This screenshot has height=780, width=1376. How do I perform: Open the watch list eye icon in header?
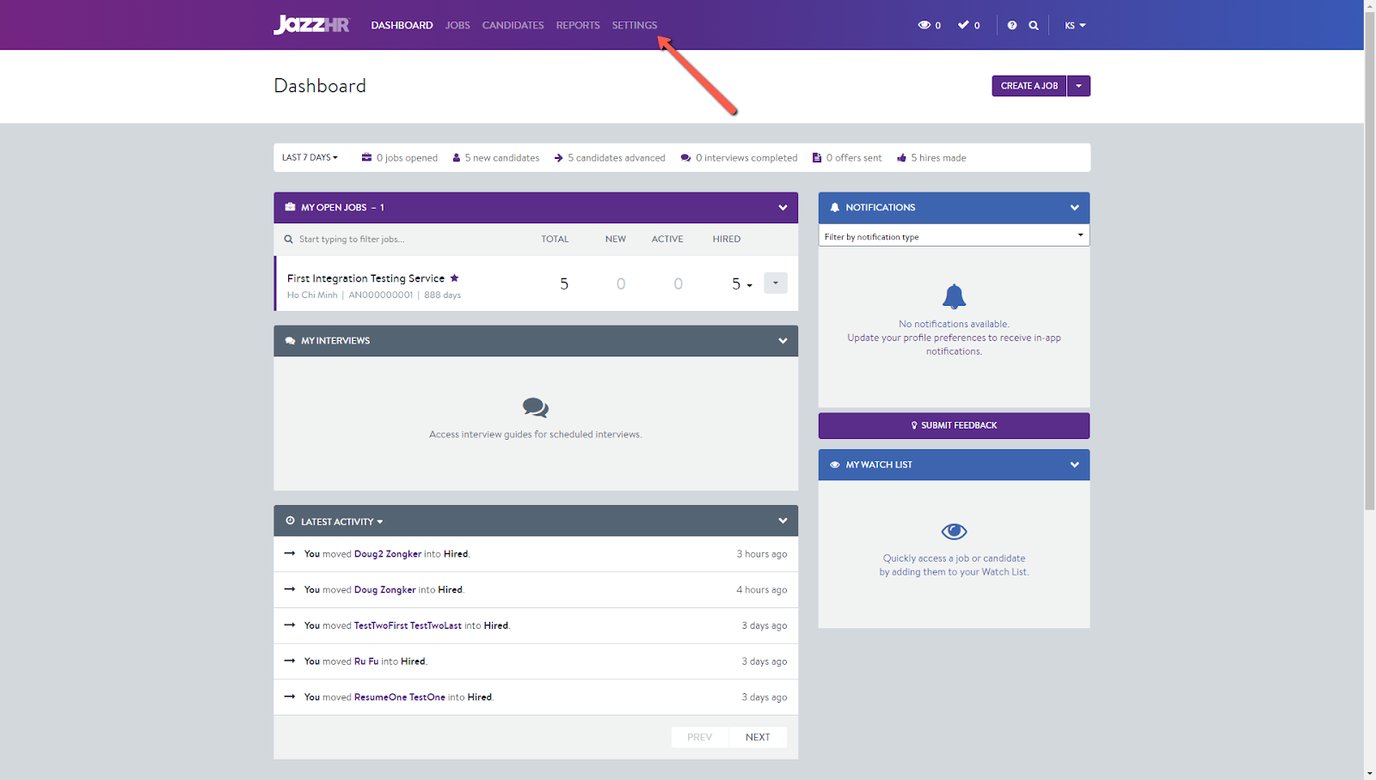point(924,25)
